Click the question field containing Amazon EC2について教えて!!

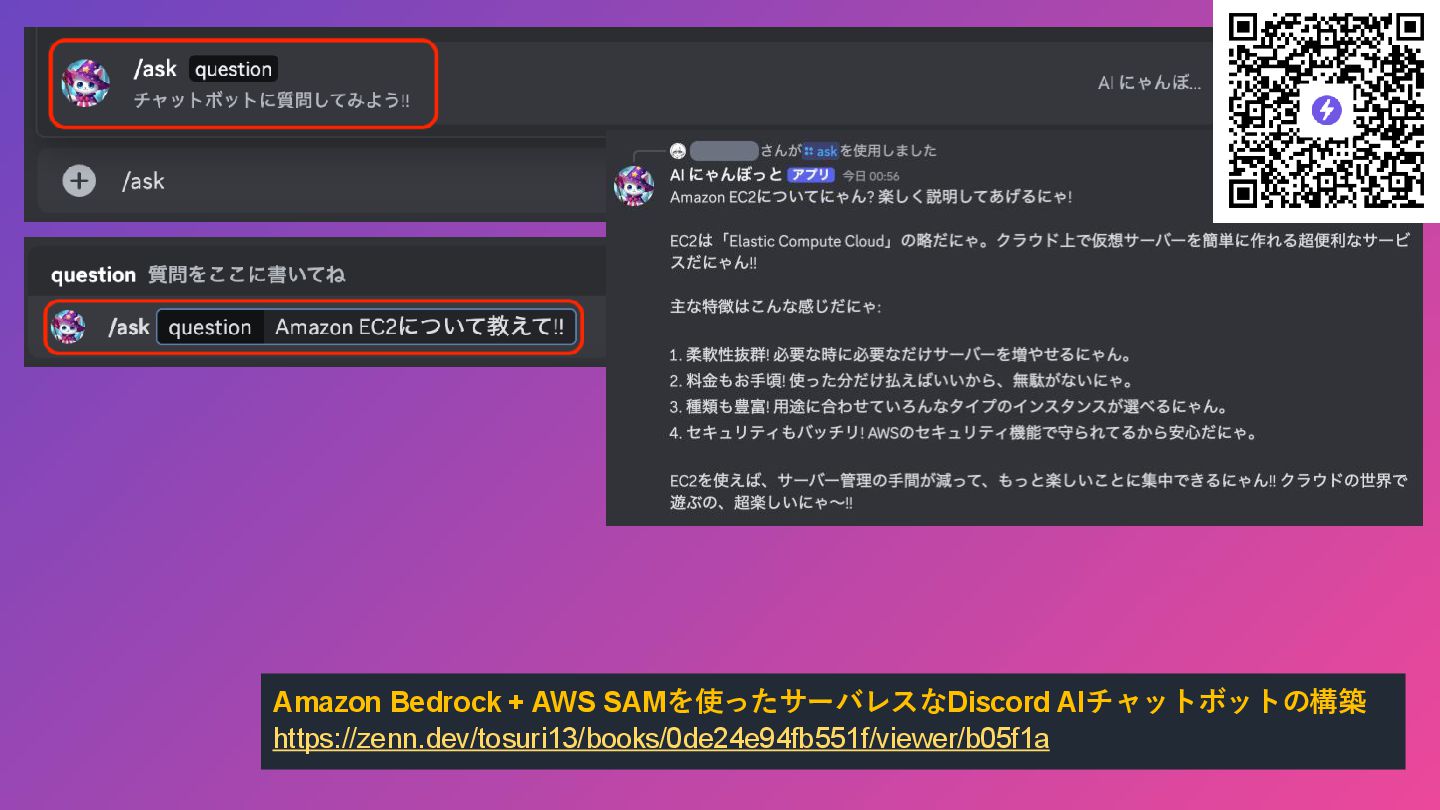pos(366,327)
